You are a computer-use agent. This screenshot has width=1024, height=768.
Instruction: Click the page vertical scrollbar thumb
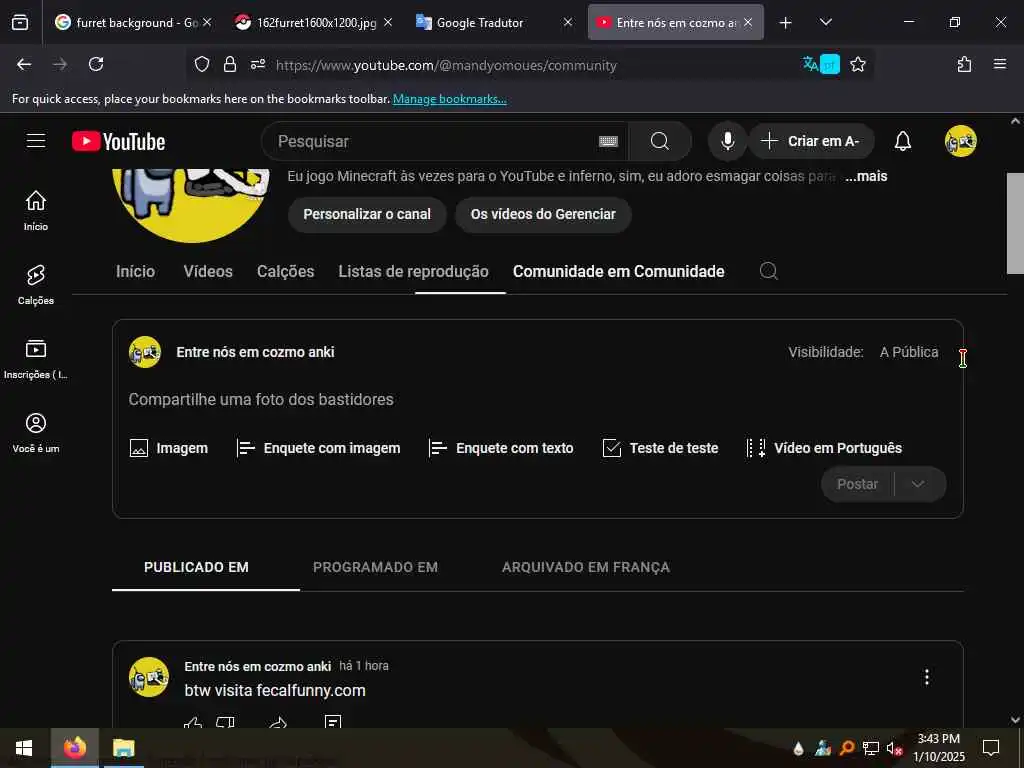(1015, 223)
